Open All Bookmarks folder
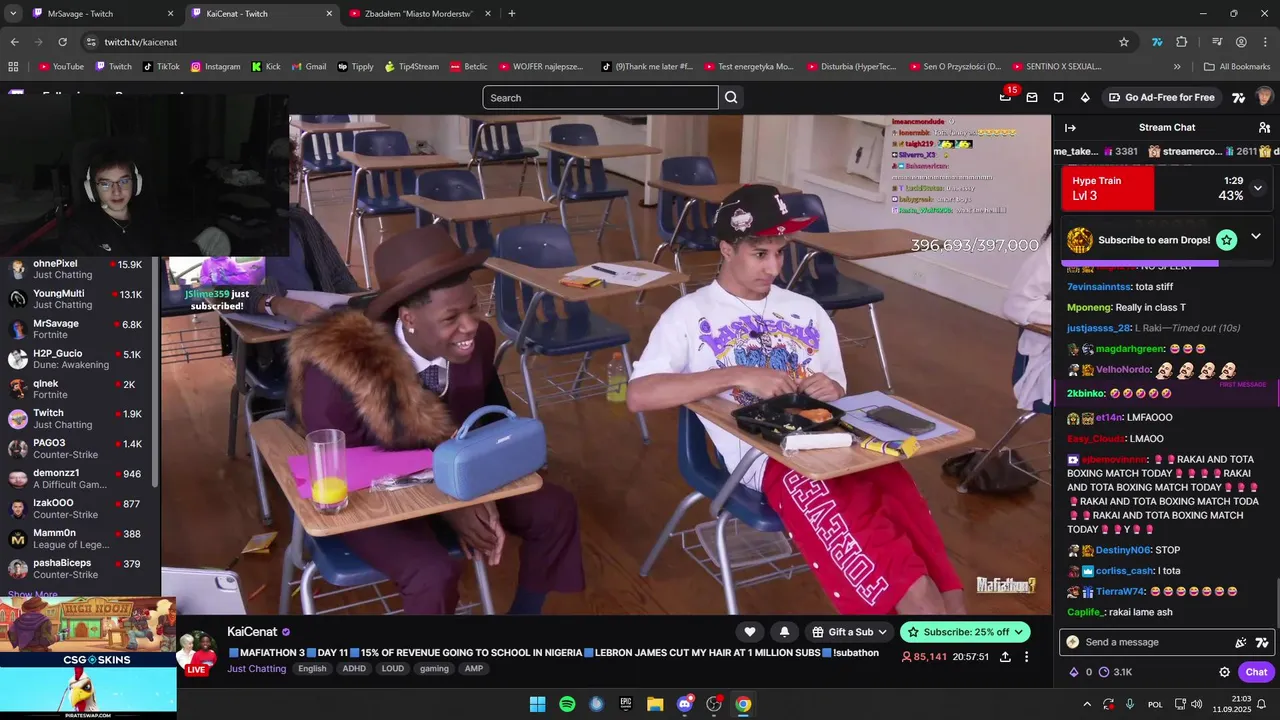1280x720 pixels. 1237,67
